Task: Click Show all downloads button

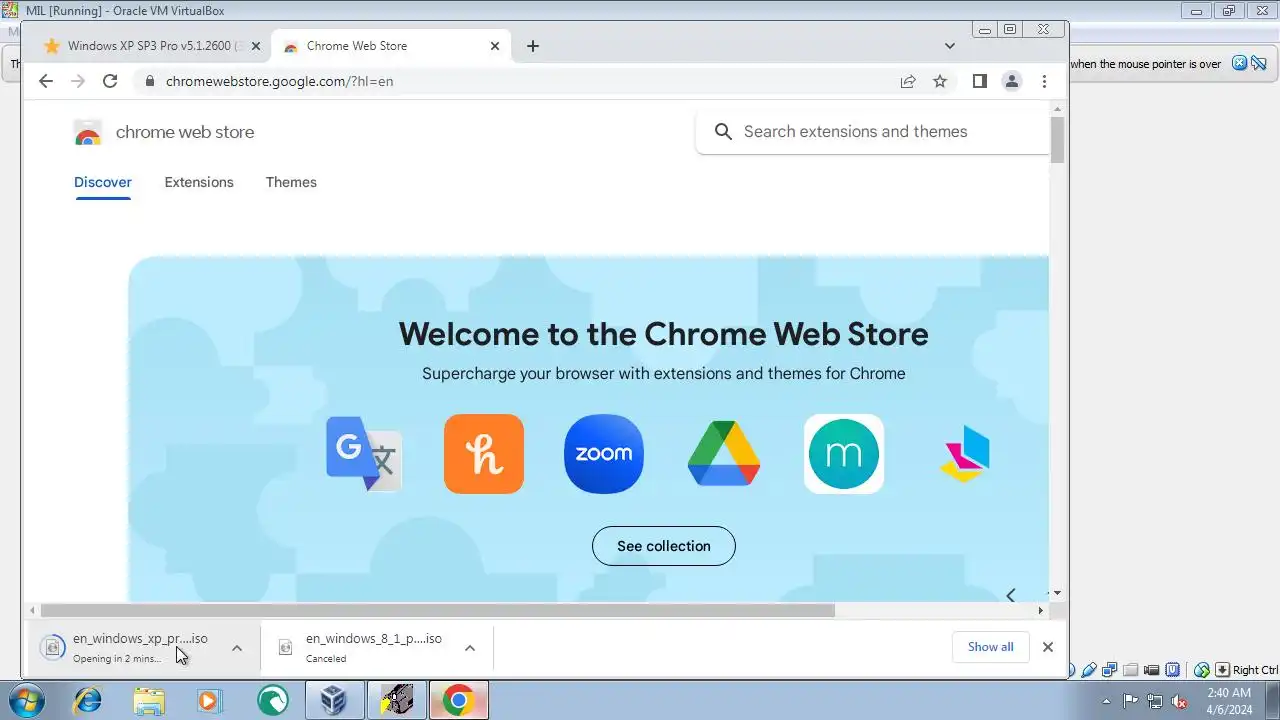Action: 990,647
